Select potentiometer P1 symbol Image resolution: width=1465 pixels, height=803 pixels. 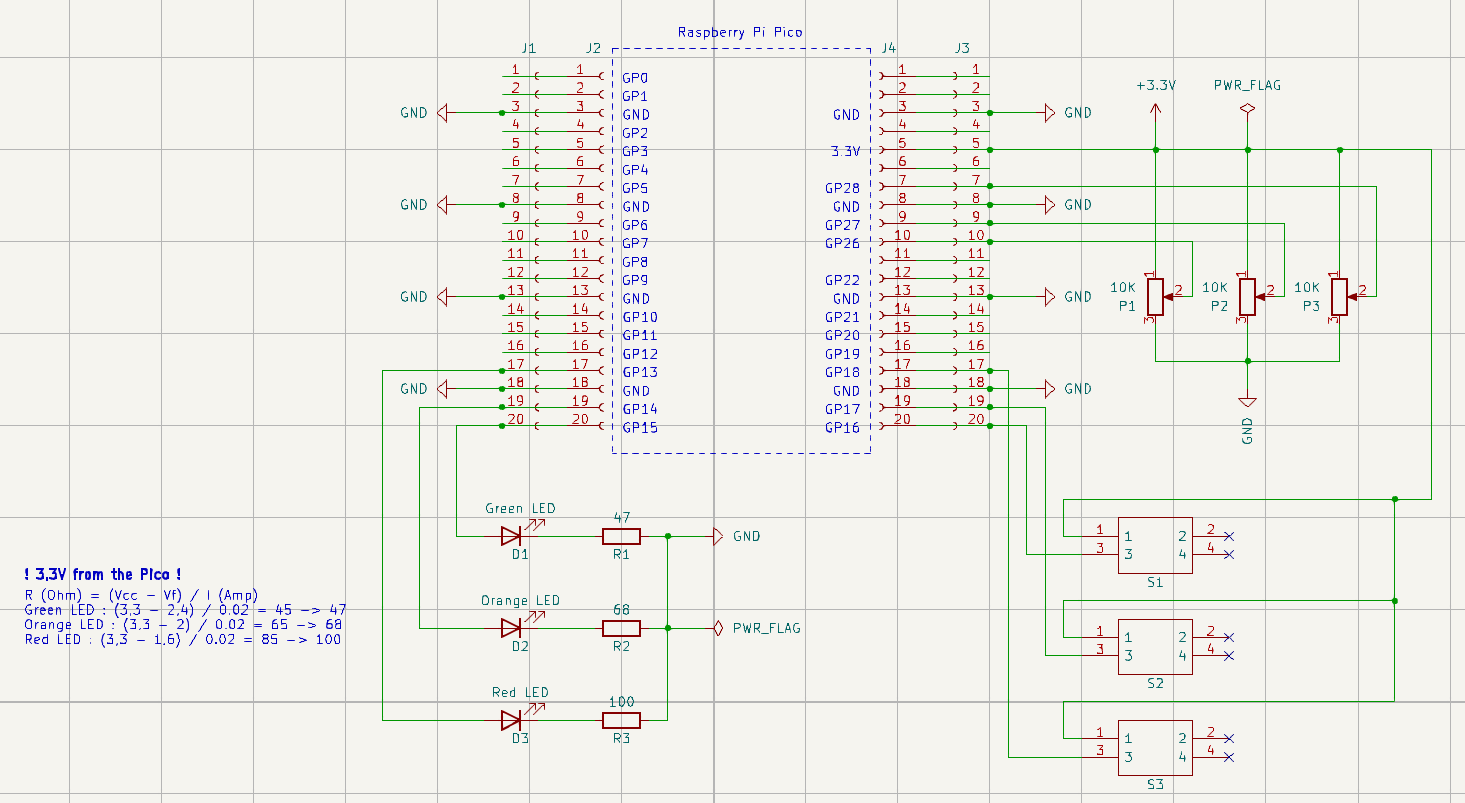point(1156,296)
